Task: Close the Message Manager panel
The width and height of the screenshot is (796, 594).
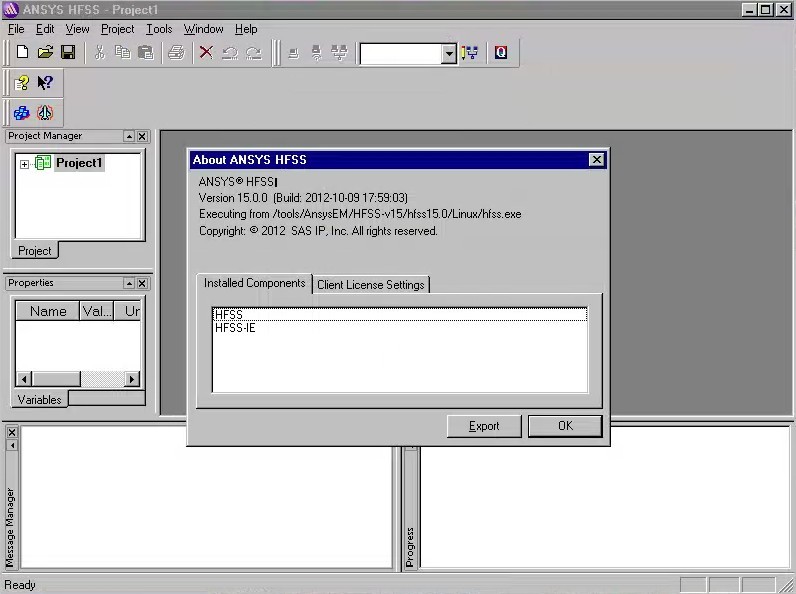Action: click(12, 432)
